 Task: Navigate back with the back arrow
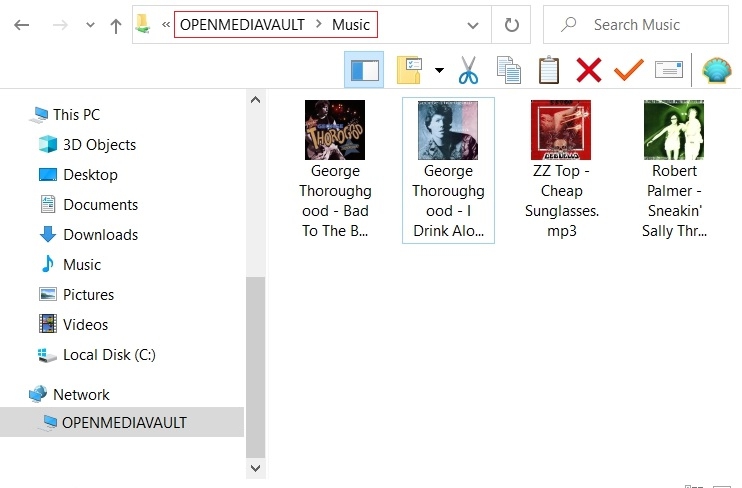click(x=21, y=25)
